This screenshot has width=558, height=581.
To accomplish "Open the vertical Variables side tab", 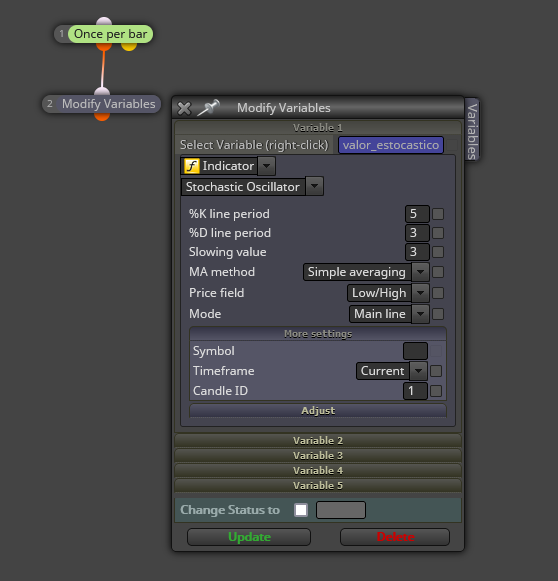I will pos(472,130).
